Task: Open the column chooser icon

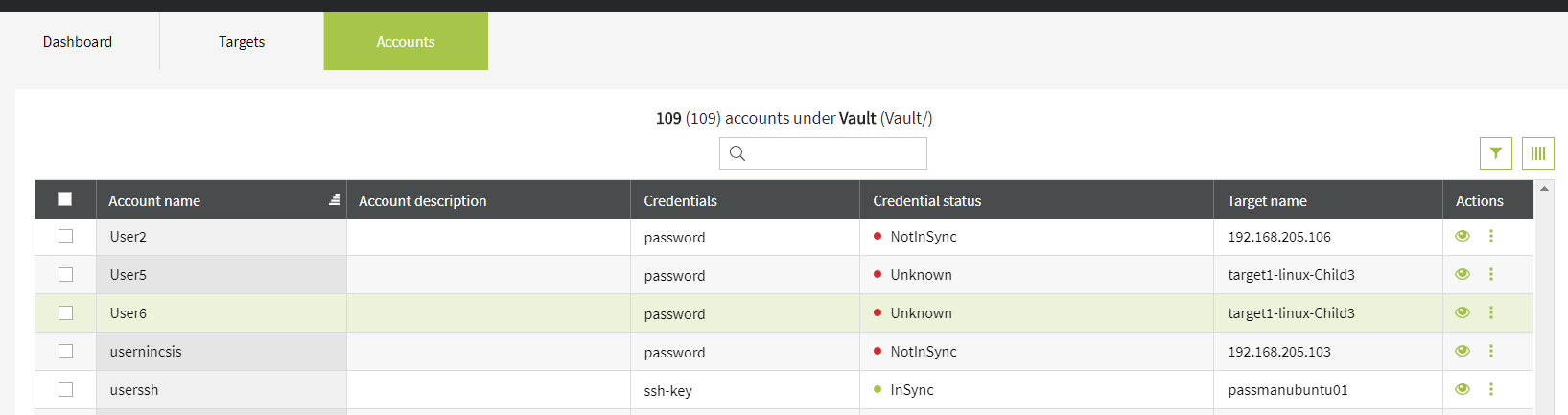Action: (x=1537, y=153)
